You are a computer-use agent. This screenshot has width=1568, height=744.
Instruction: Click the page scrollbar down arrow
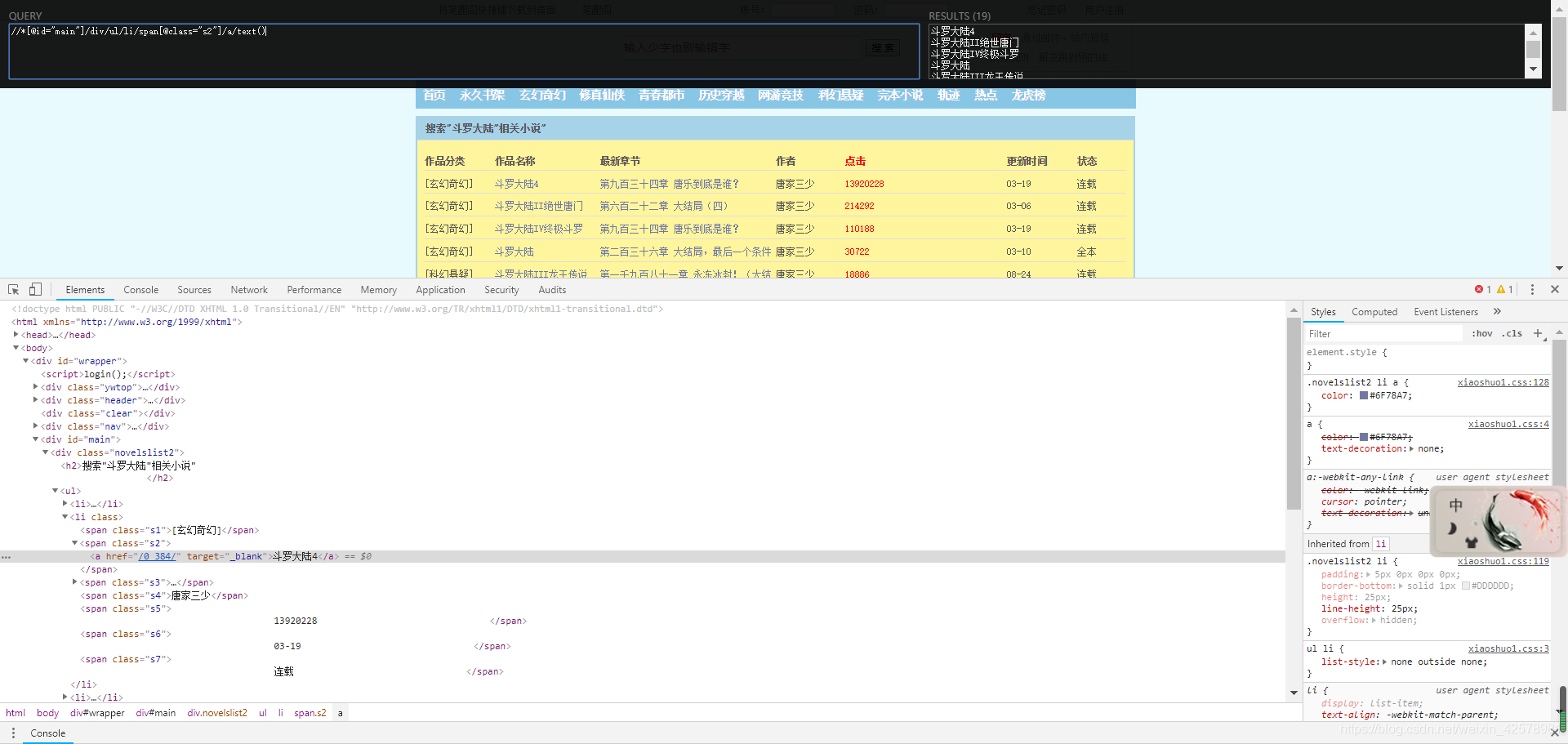1559,268
